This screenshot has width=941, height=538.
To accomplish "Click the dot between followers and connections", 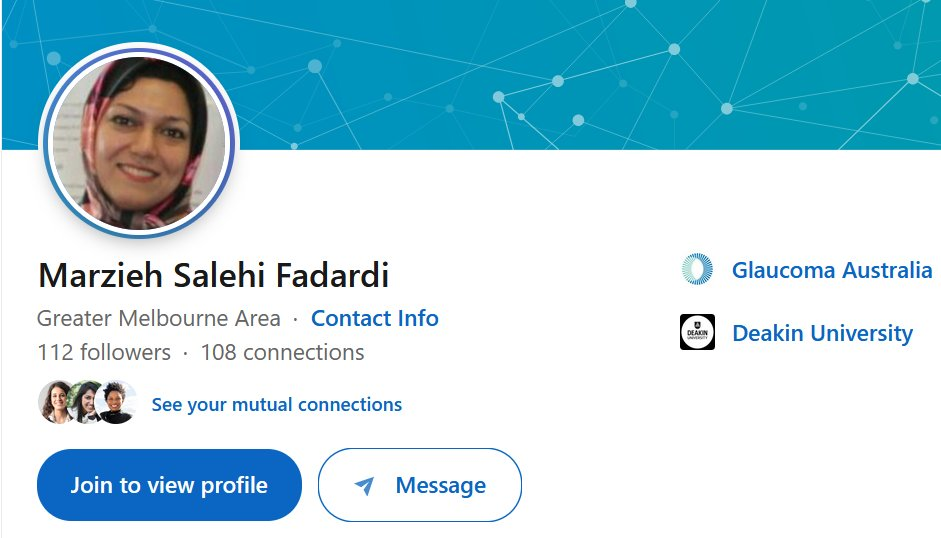I will [x=186, y=354].
